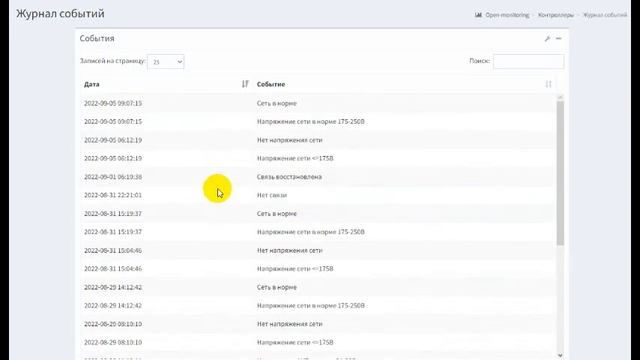Screen dimensions: 640x360
Task: Open the Записей на страницу dropdown
Action: pyautogui.click(x=166, y=62)
